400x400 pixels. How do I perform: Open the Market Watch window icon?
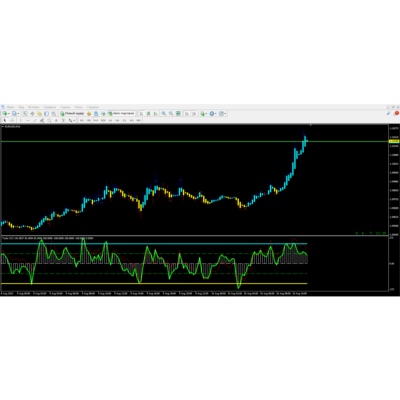[25, 113]
